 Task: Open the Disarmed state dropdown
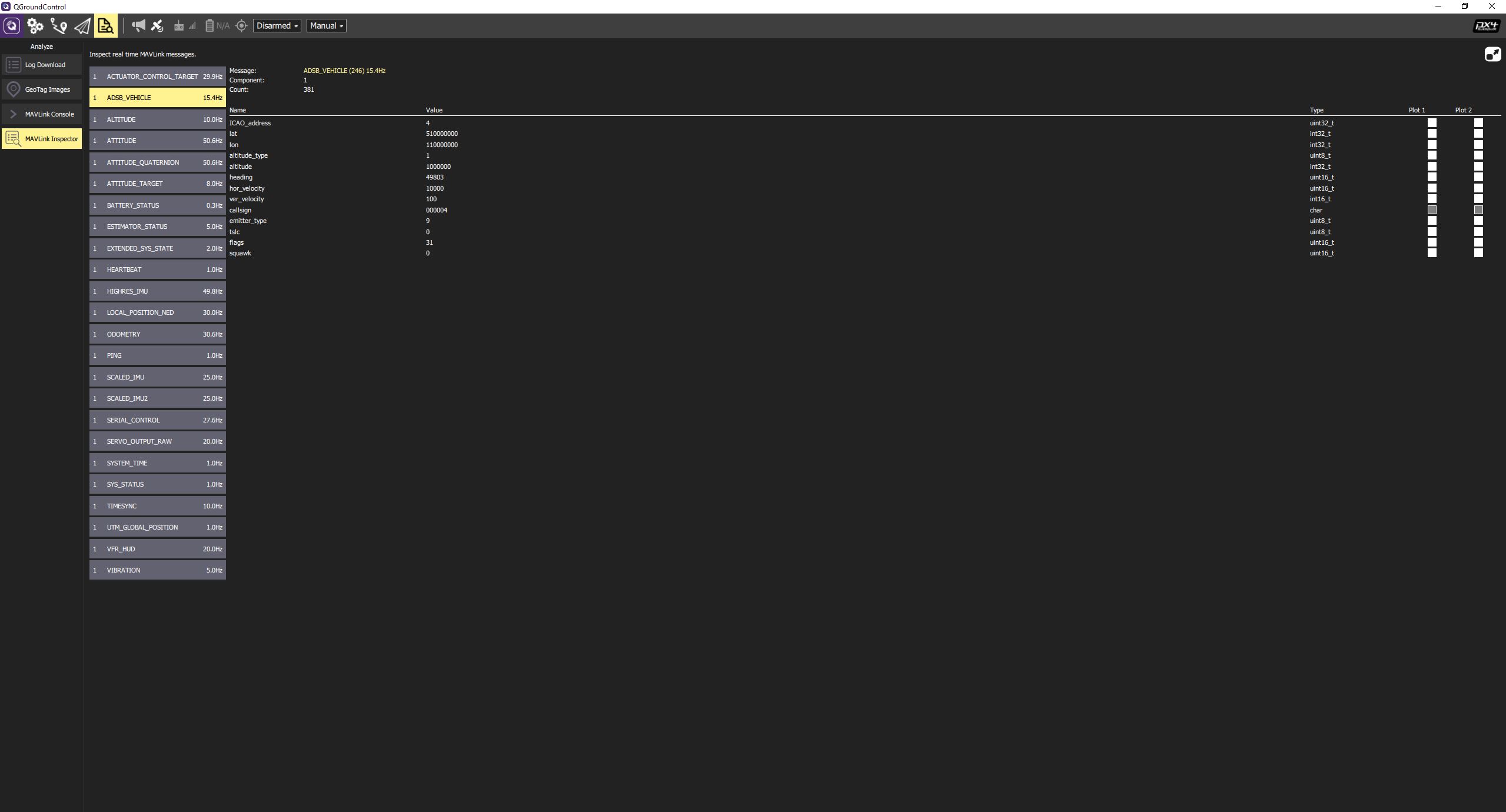[277, 25]
